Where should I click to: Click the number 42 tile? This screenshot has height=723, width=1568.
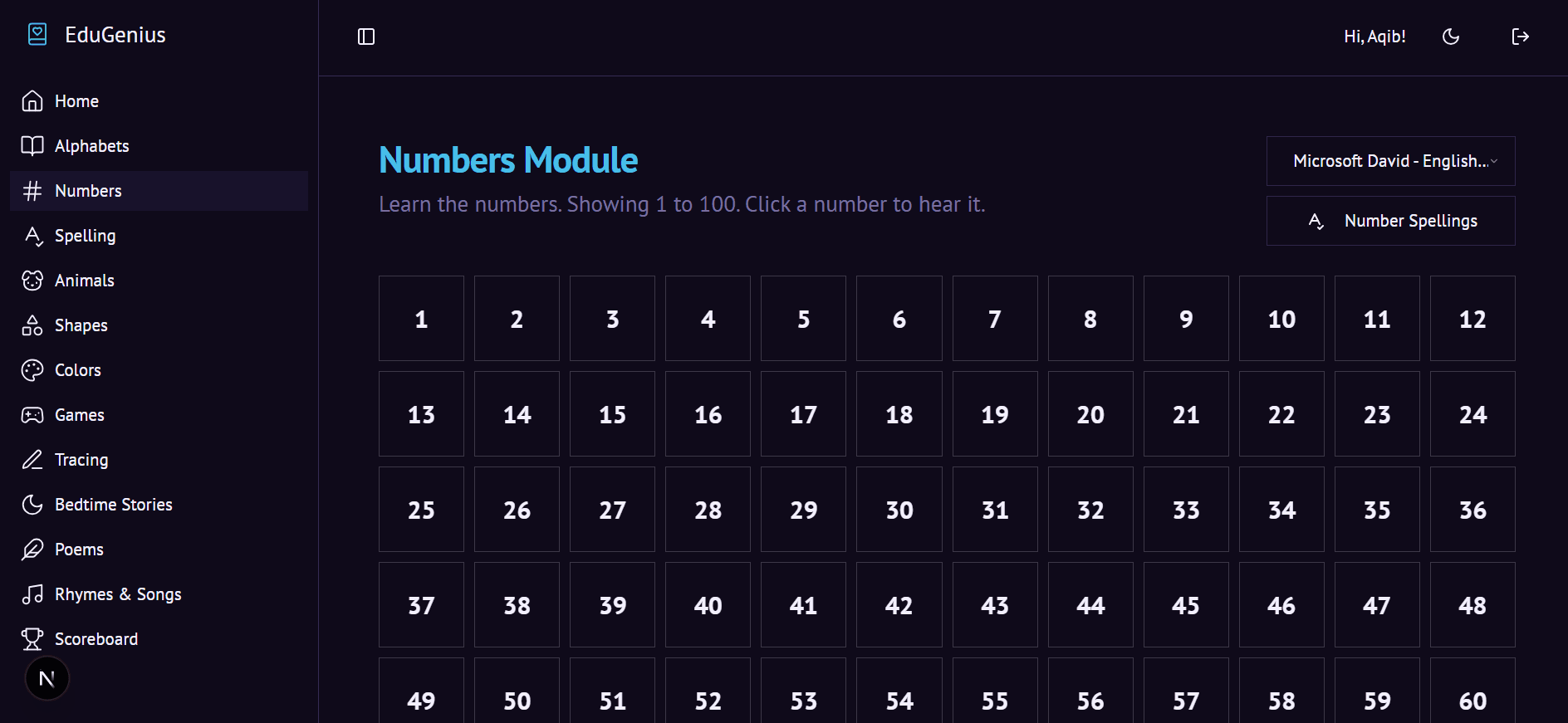pyautogui.click(x=899, y=605)
